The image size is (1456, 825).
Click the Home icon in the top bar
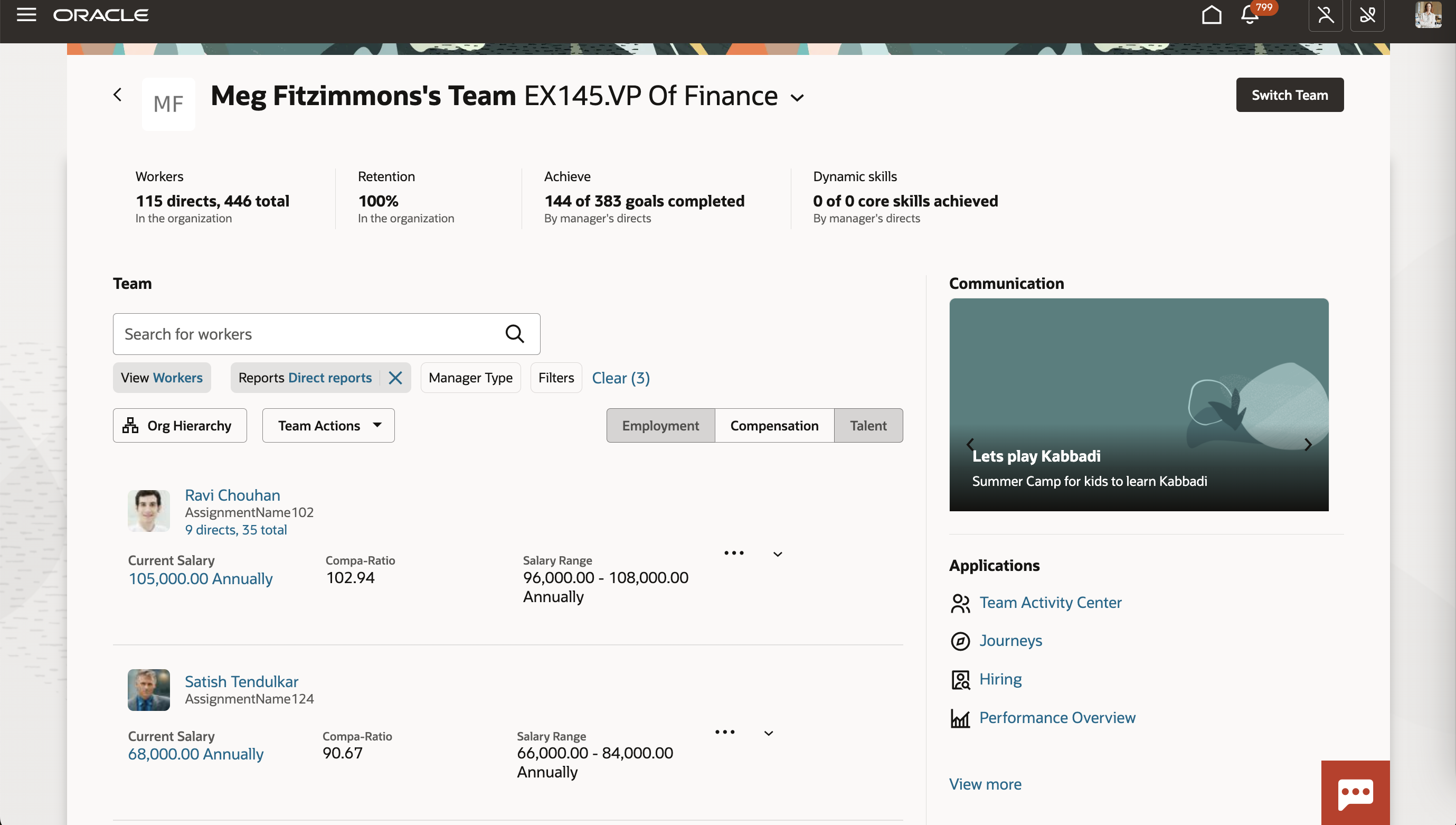tap(1212, 15)
